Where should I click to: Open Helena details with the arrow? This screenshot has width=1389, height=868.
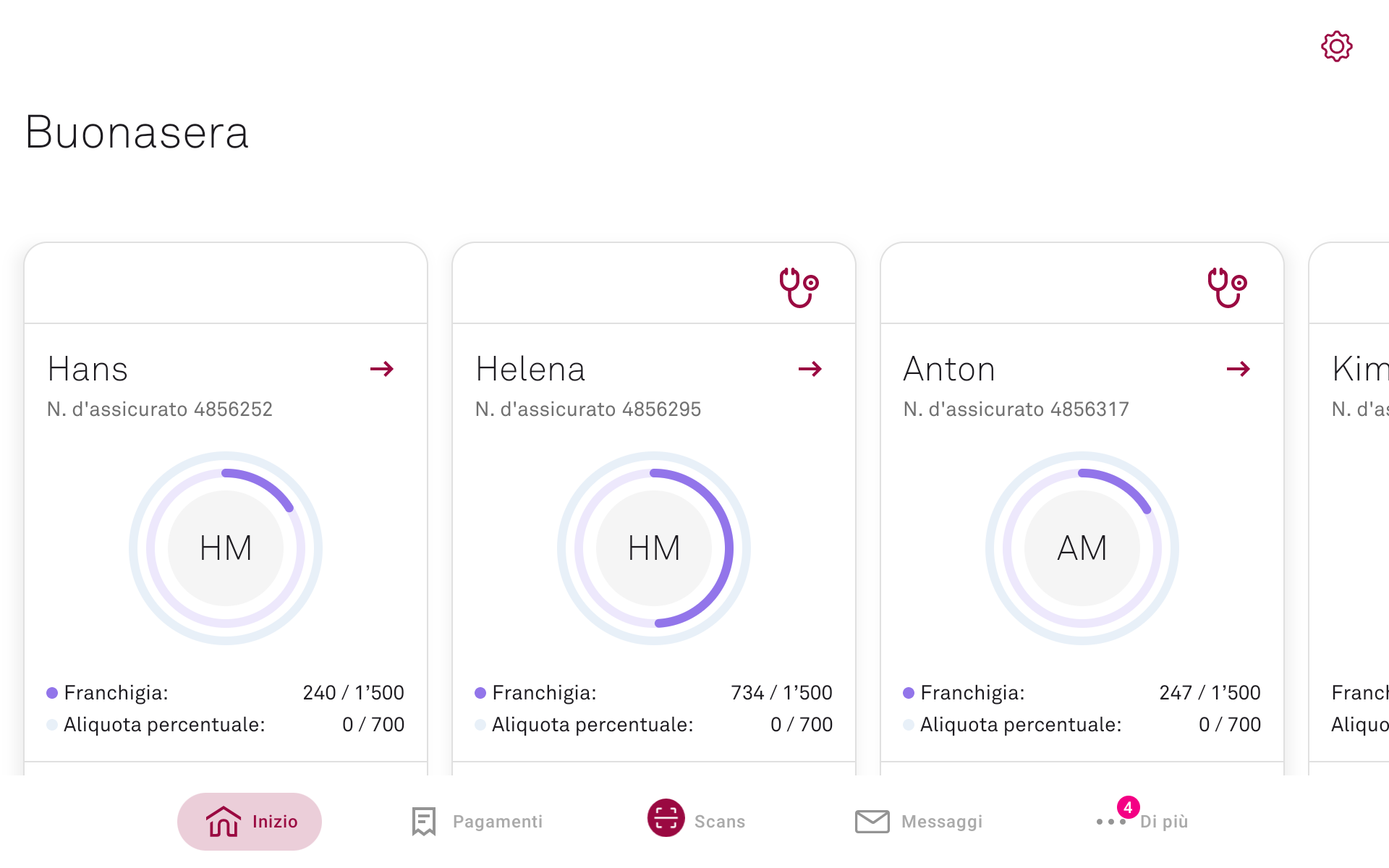point(810,369)
